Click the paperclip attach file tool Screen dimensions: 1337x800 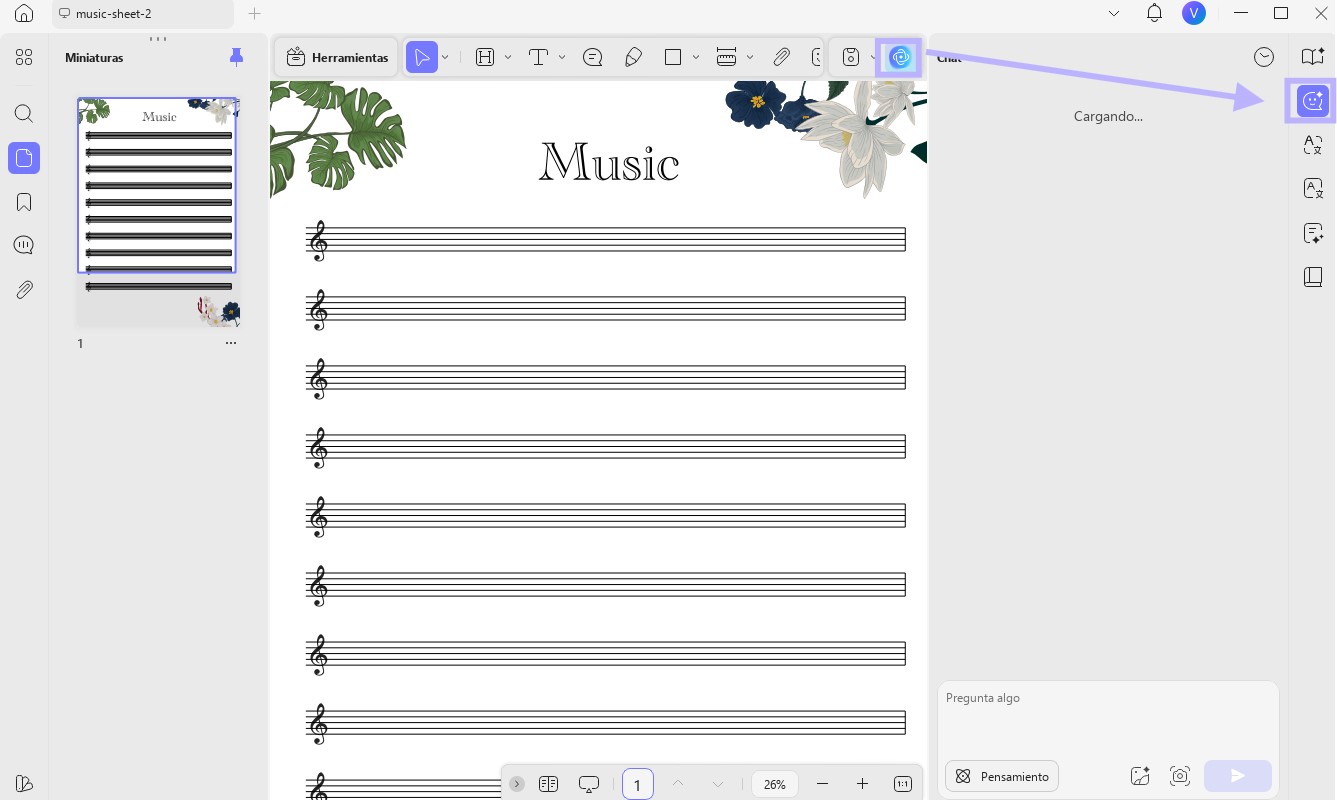click(x=782, y=57)
